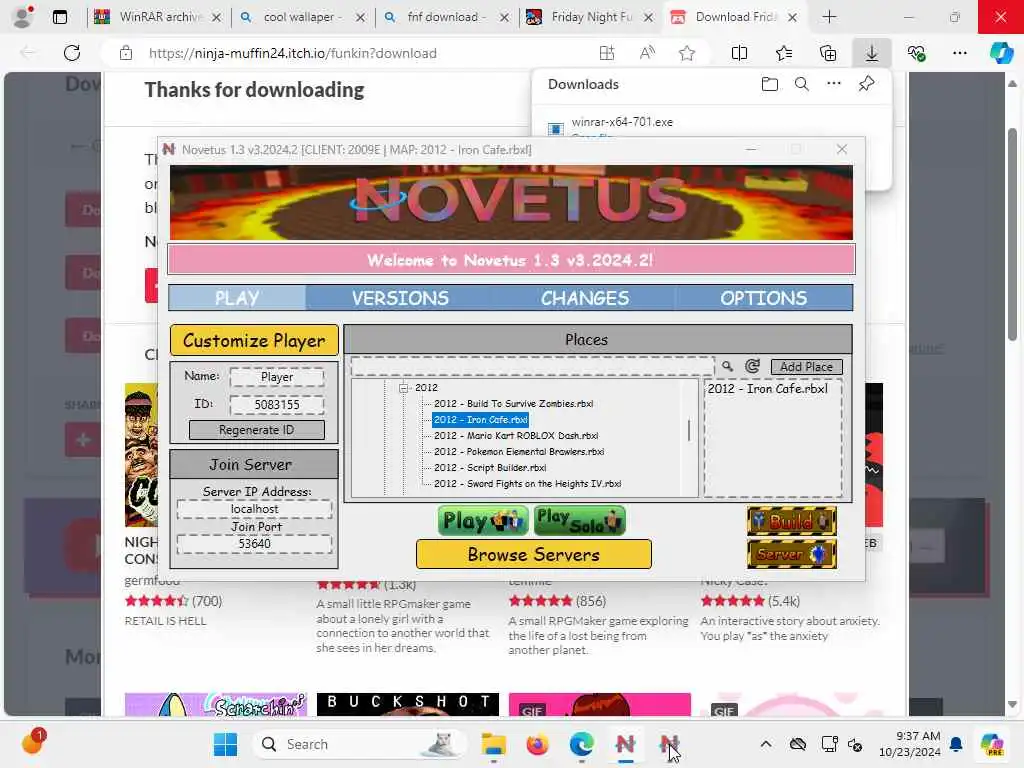Open Windows Start menu
Image resolution: width=1024 pixels, height=768 pixels.
coord(225,744)
